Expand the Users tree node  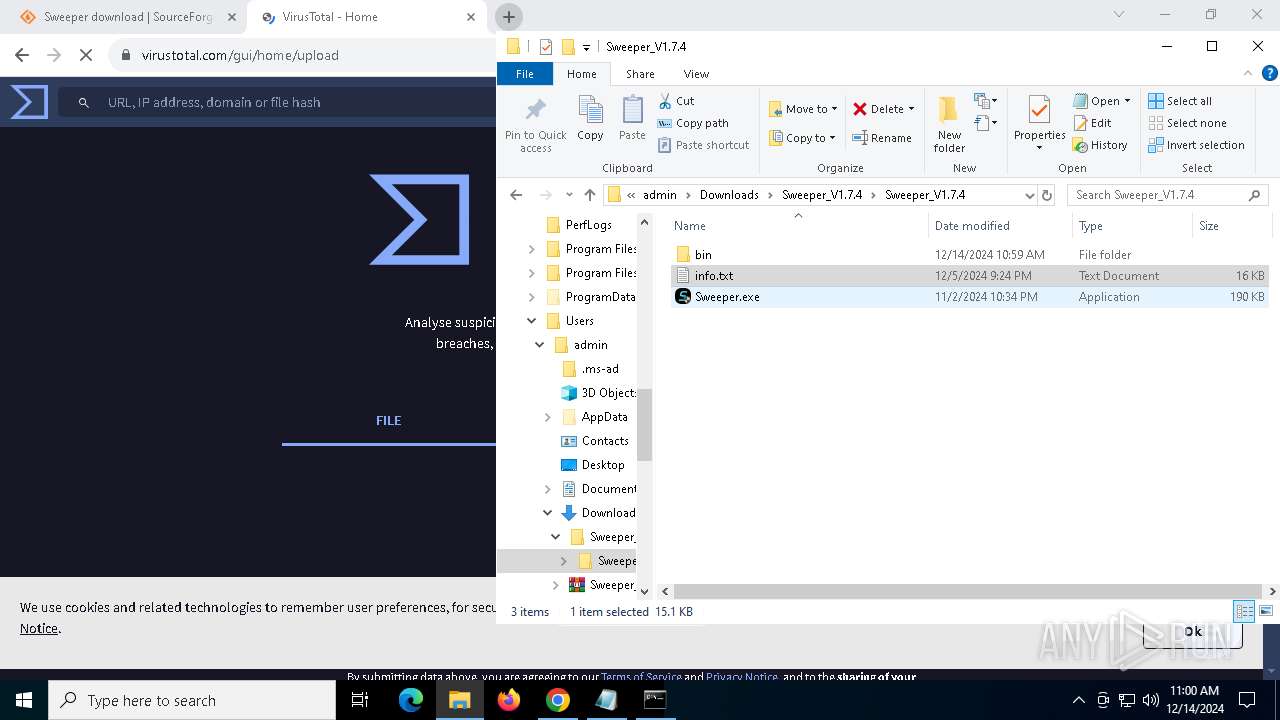click(x=531, y=321)
